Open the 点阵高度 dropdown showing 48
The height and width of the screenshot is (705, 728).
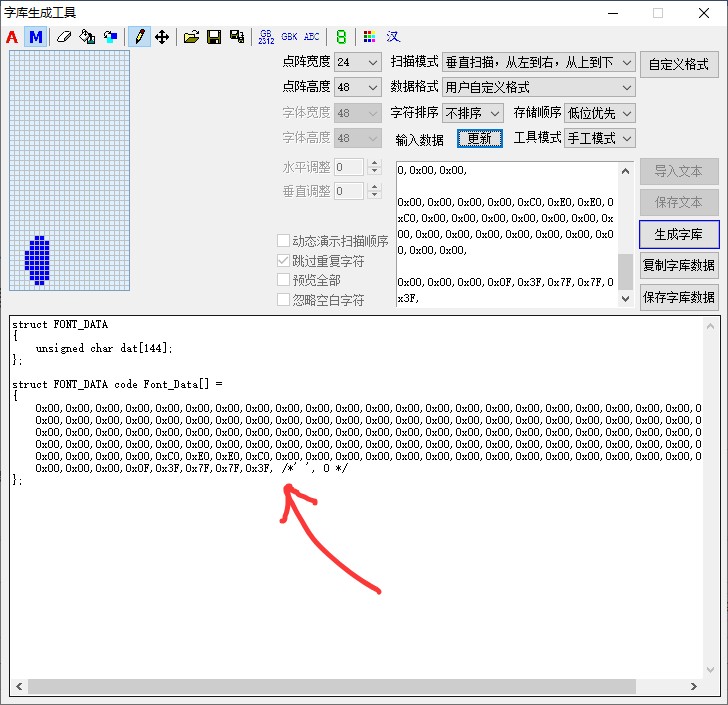(358, 87)
